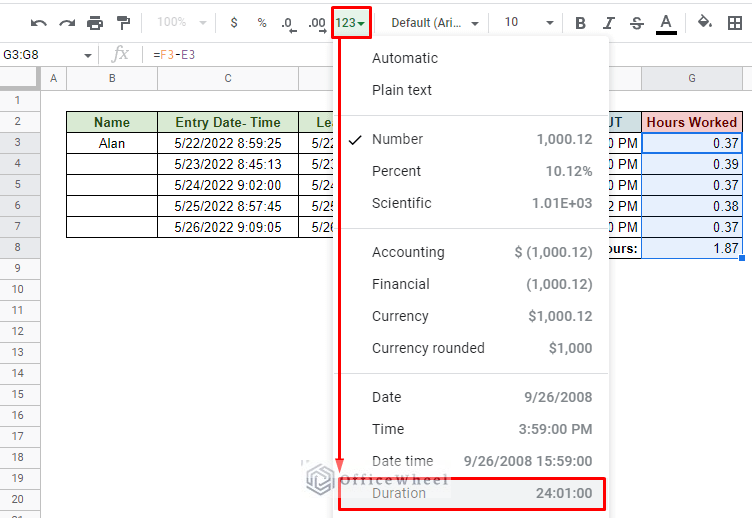Toggle italic formatting
752x518 pixels.
click(609, 23)
